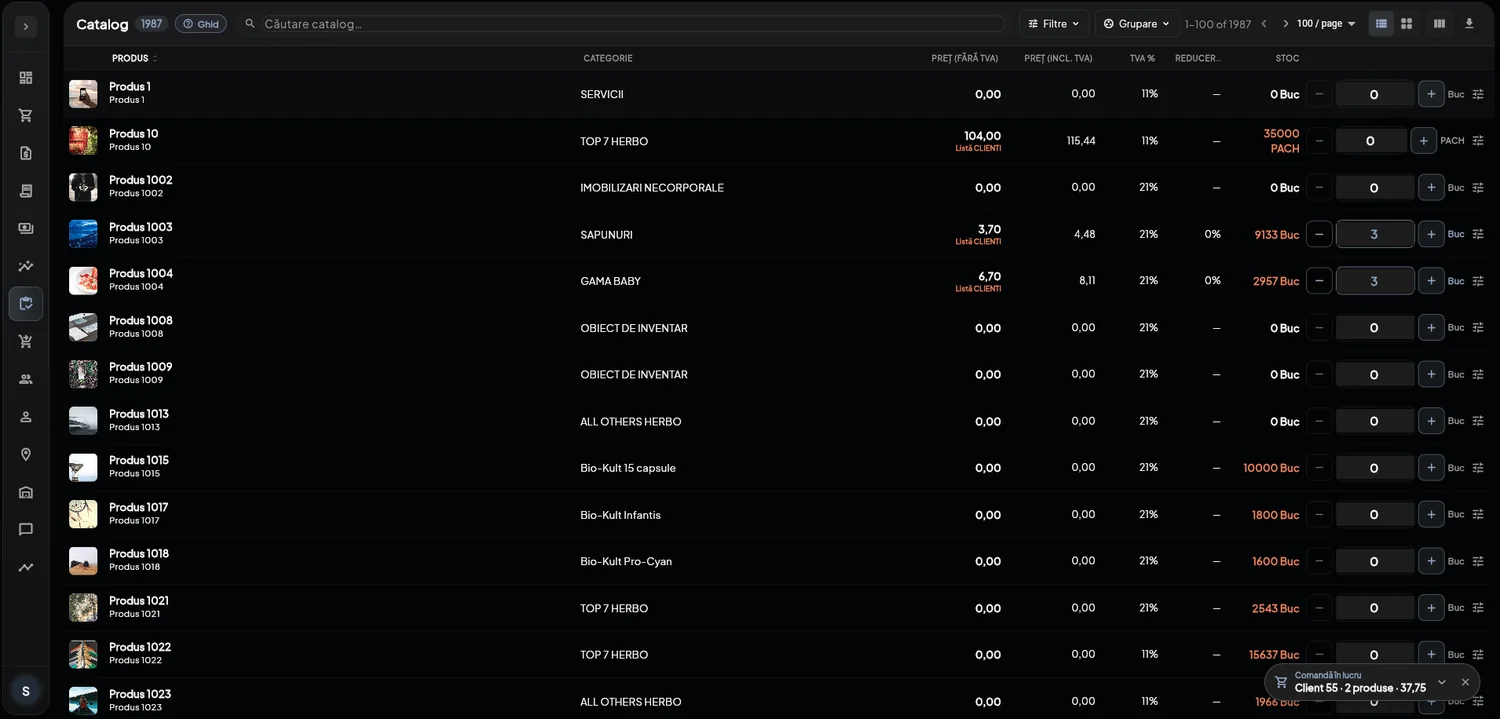Open the 100 / page selector
1500x719 pixels.
(1326, 23)
